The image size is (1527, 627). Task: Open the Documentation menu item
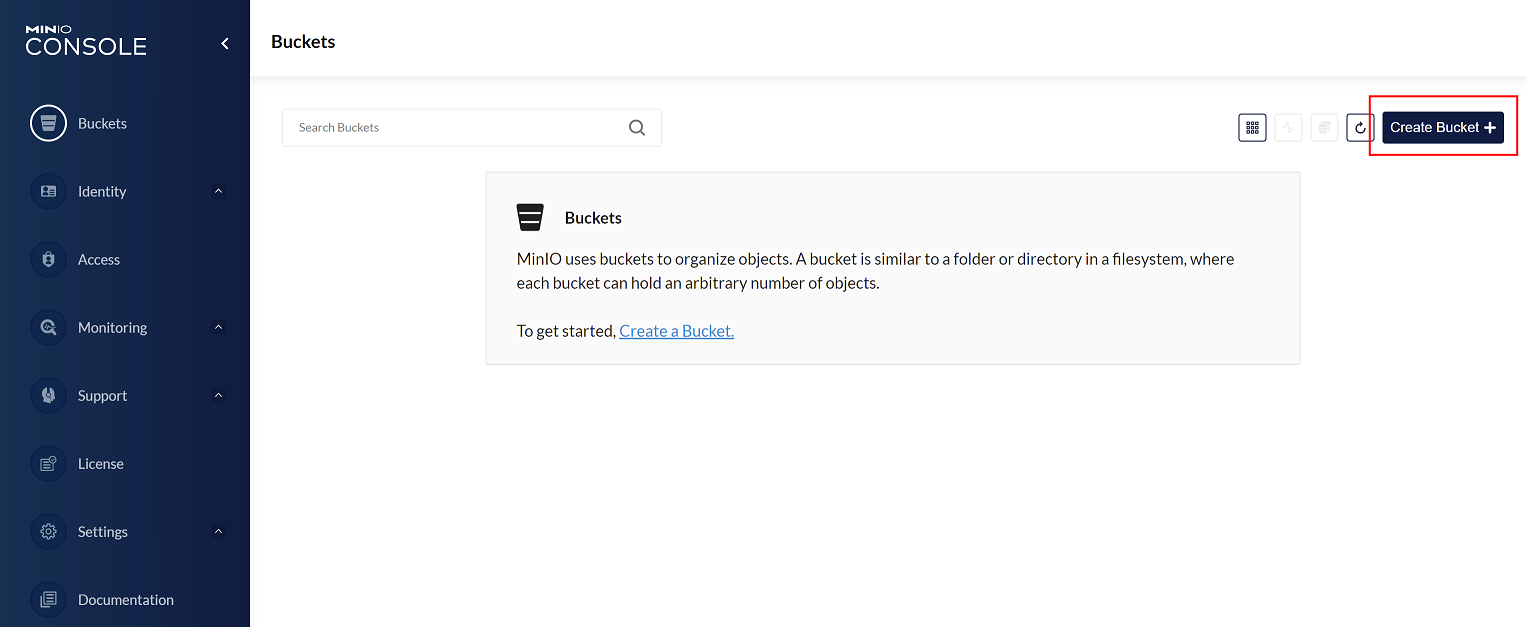click(125, 600)
